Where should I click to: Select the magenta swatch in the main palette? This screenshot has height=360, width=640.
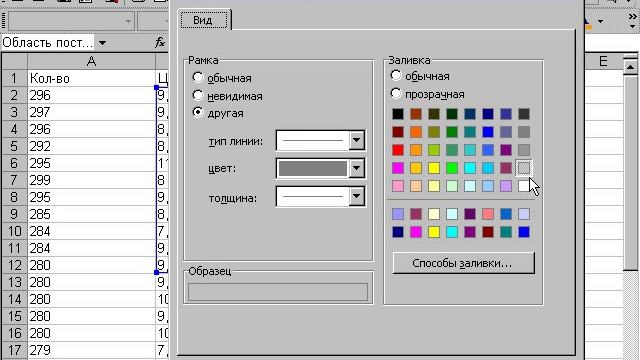tap(398, 168)
